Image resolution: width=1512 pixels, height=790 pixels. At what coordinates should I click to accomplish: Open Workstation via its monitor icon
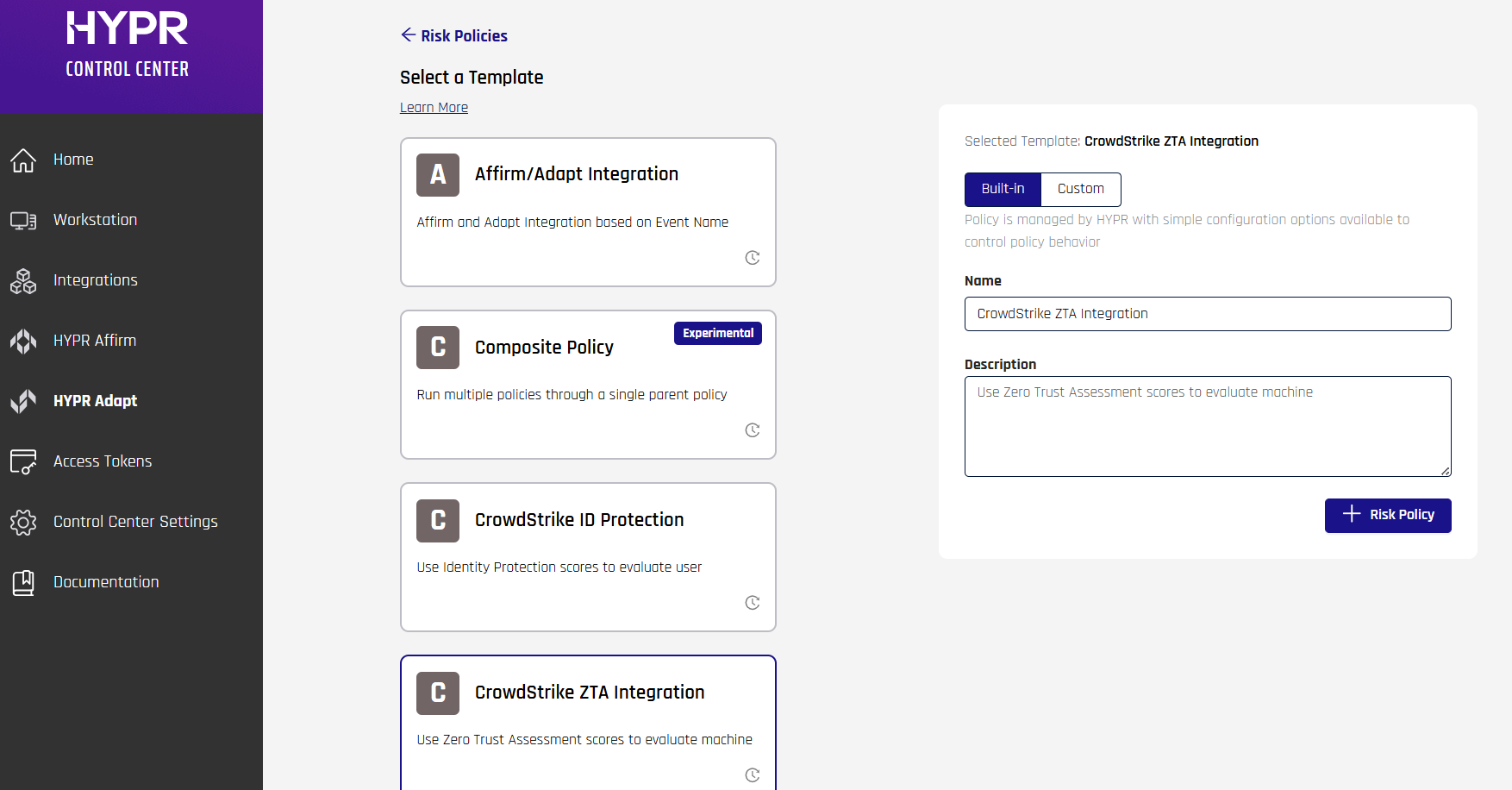[23, 221]
